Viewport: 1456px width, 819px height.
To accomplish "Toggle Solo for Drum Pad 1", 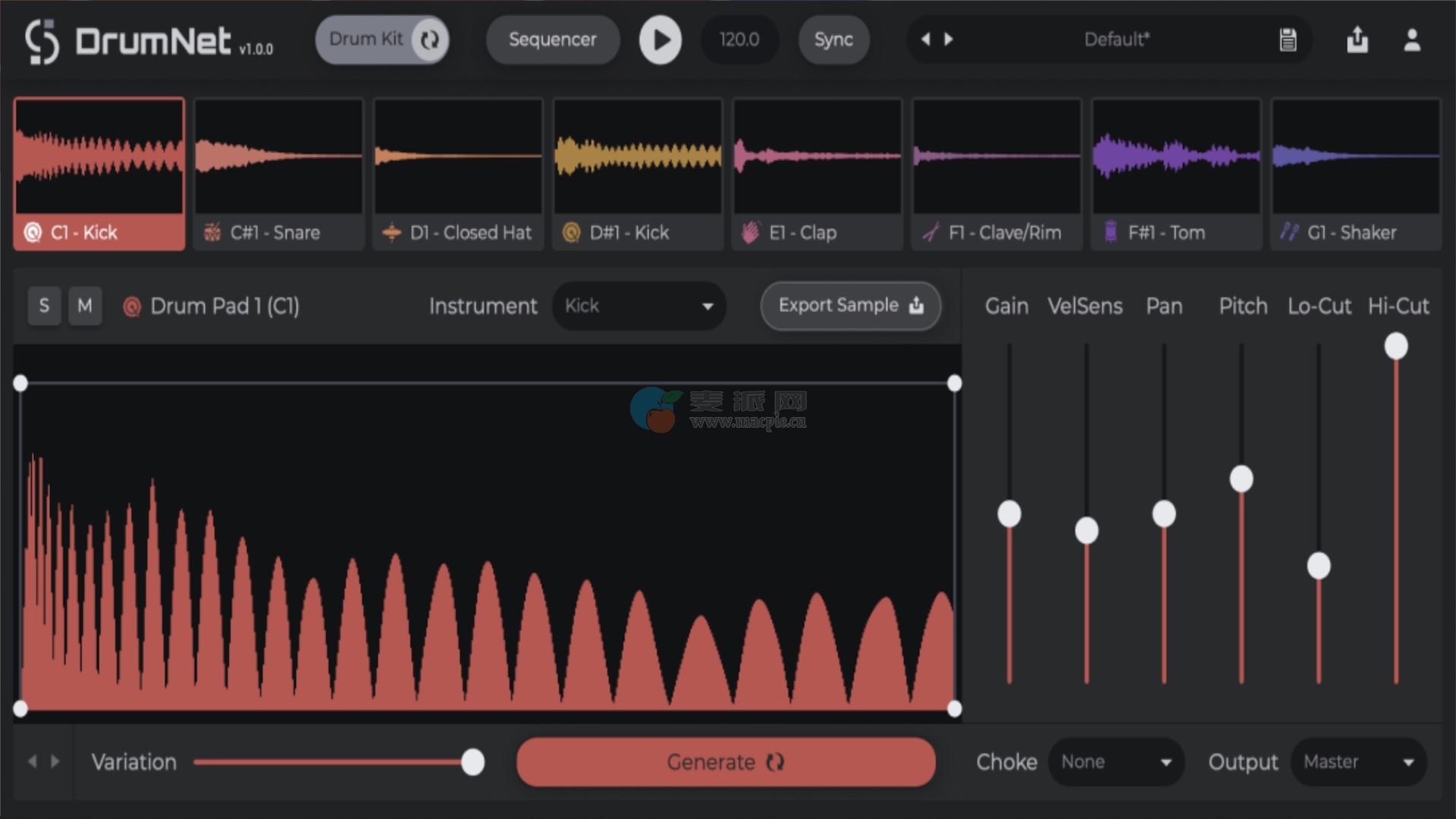I will click(x=44, y=306).
